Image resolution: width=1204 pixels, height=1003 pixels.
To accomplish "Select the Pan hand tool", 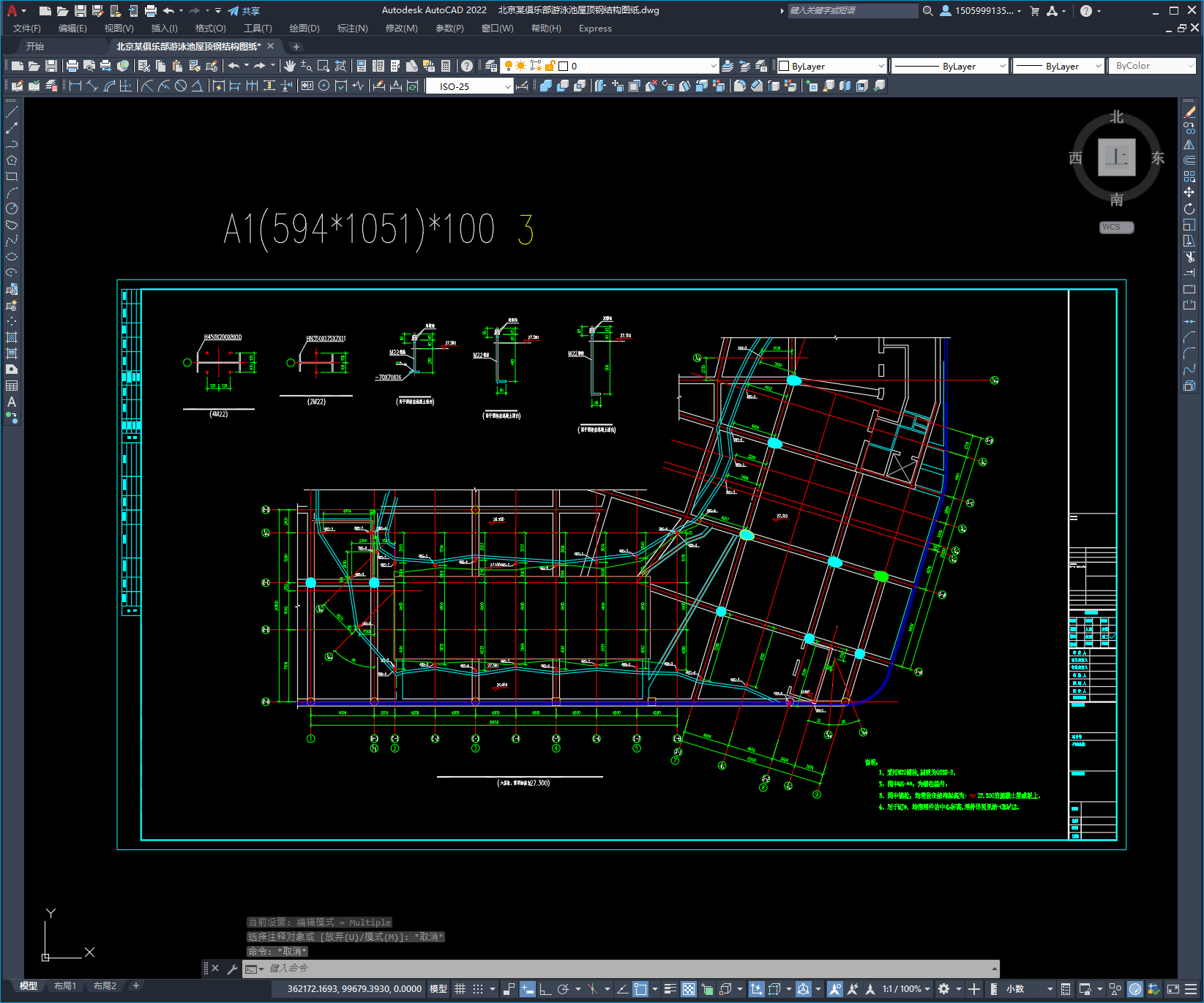I will tap(290, 66).
